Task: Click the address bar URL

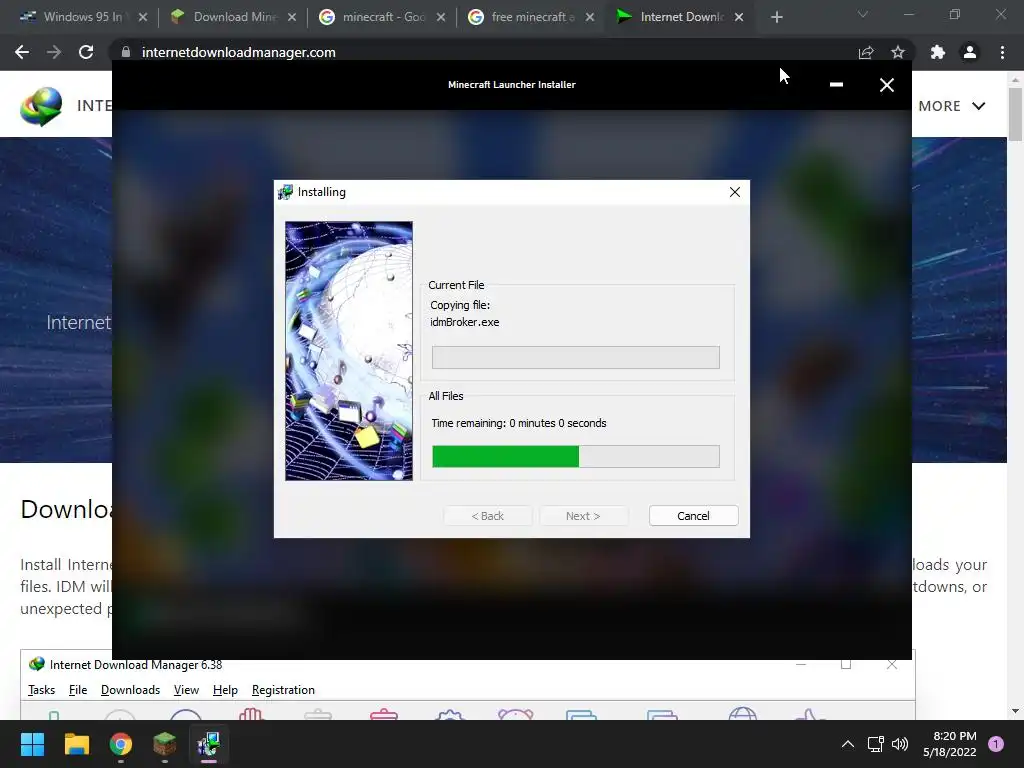Action: (238, 52)
